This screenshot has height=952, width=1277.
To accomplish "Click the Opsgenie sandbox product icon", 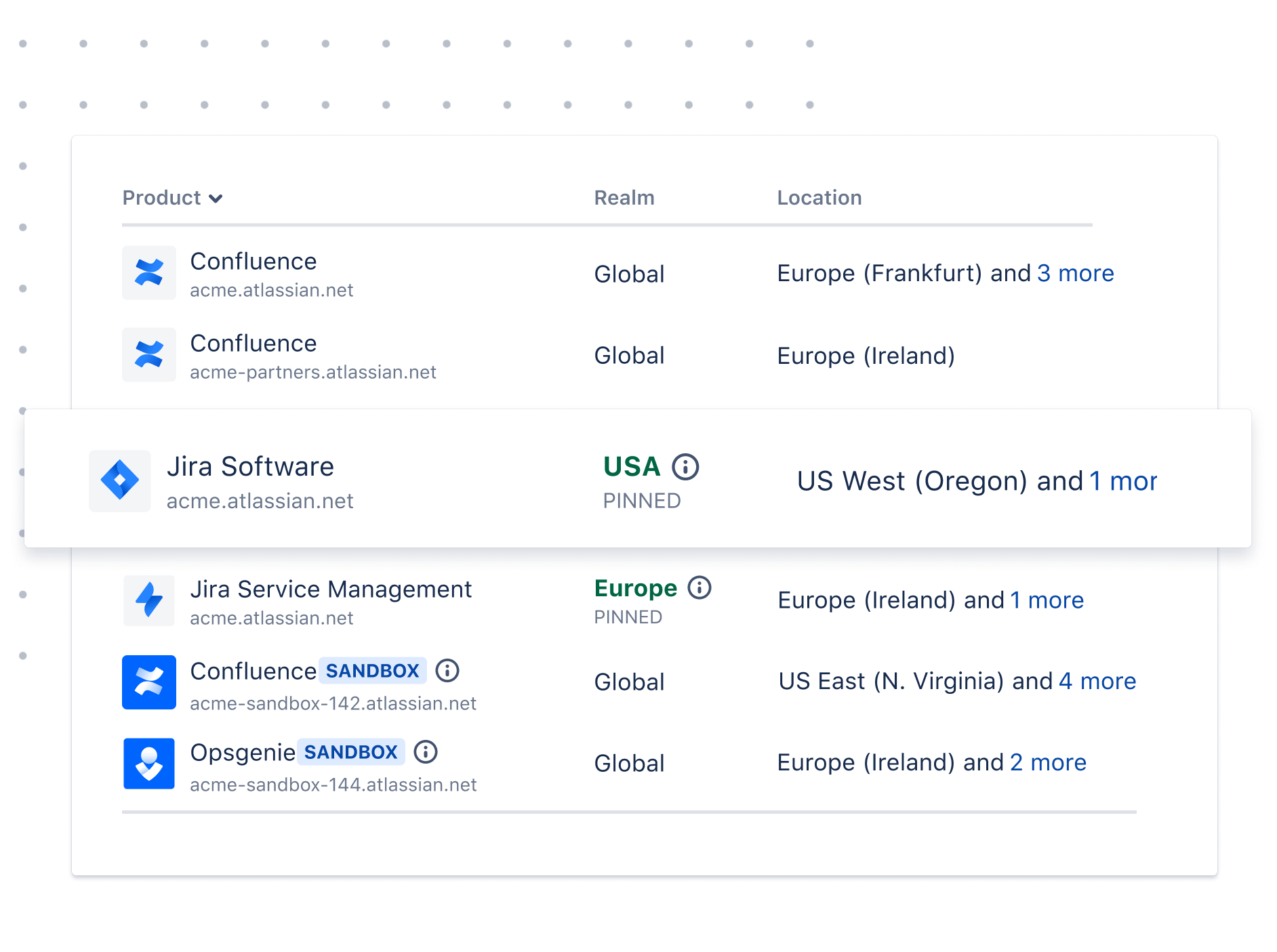I will click(149, 764).
